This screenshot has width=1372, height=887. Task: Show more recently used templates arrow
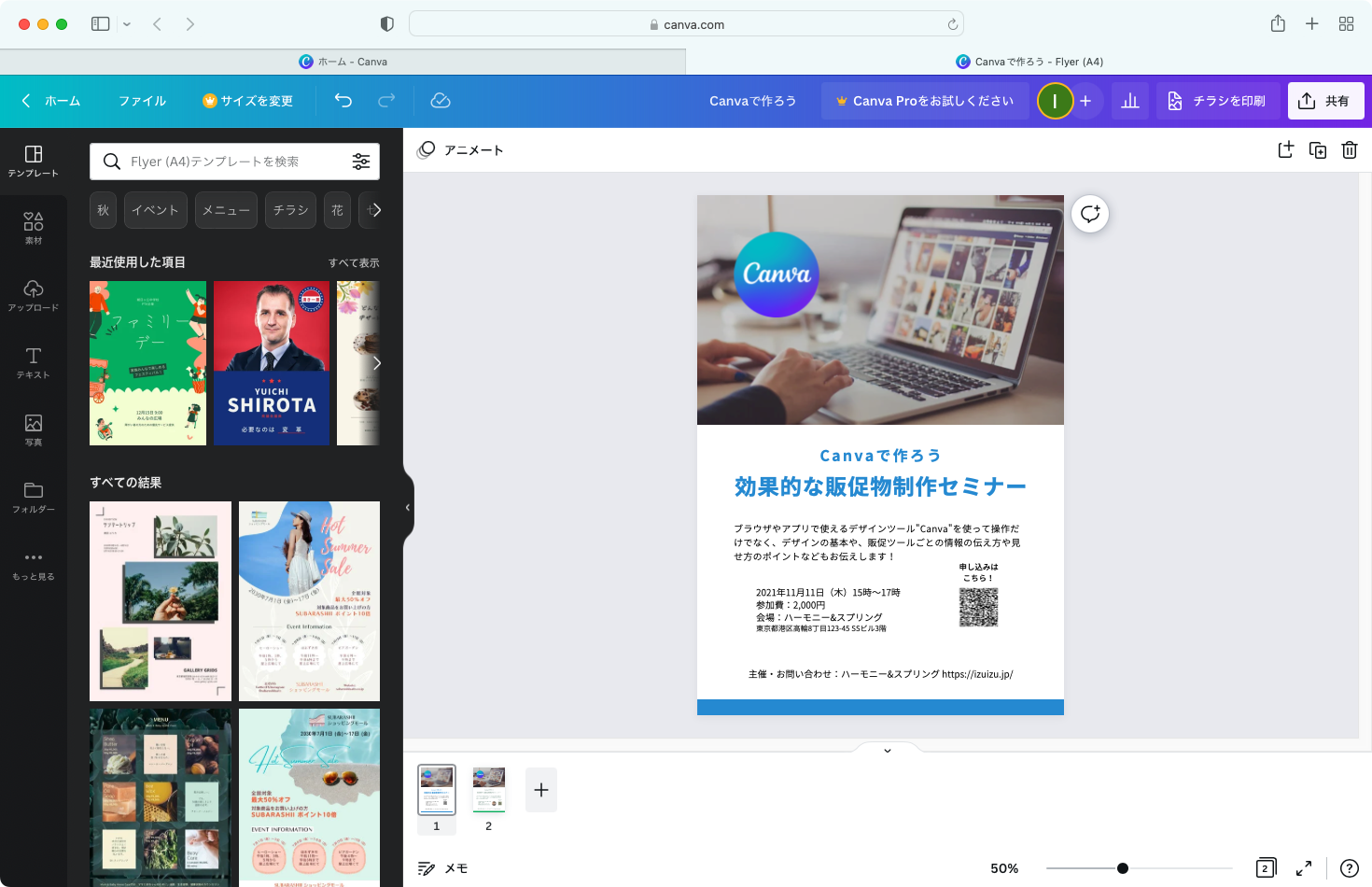pos(376,363)
